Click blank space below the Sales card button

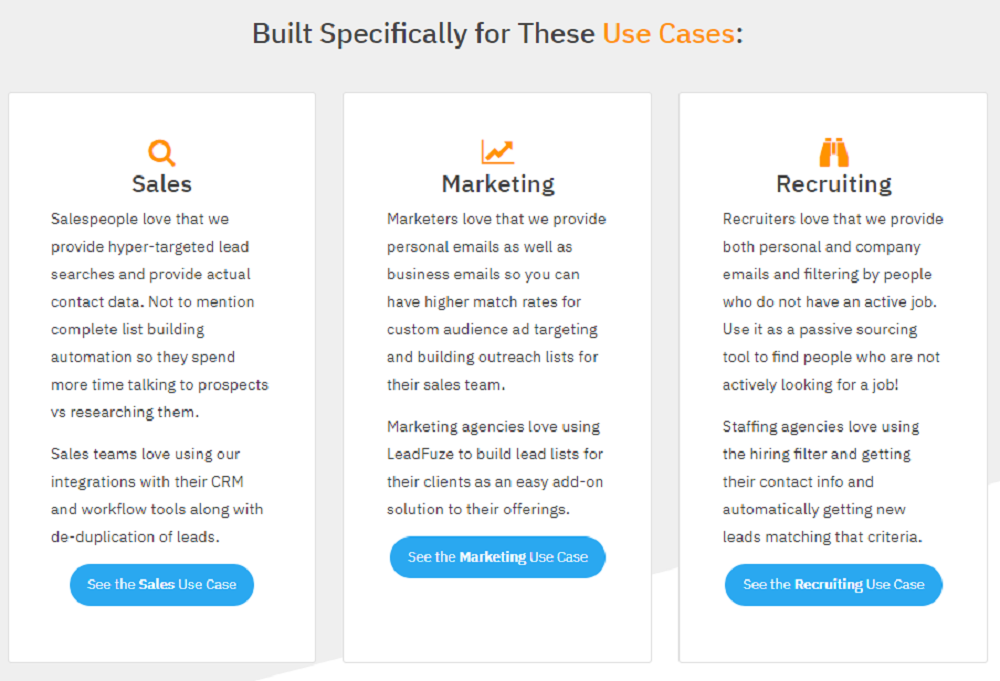point(162,633)
